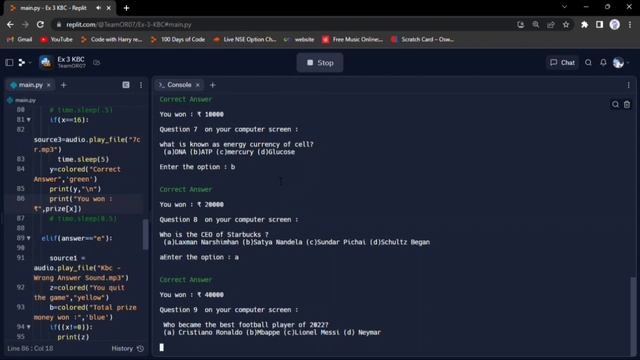Open a new browser tab
The height and width of the screenshot is (360, 640).
127,8
